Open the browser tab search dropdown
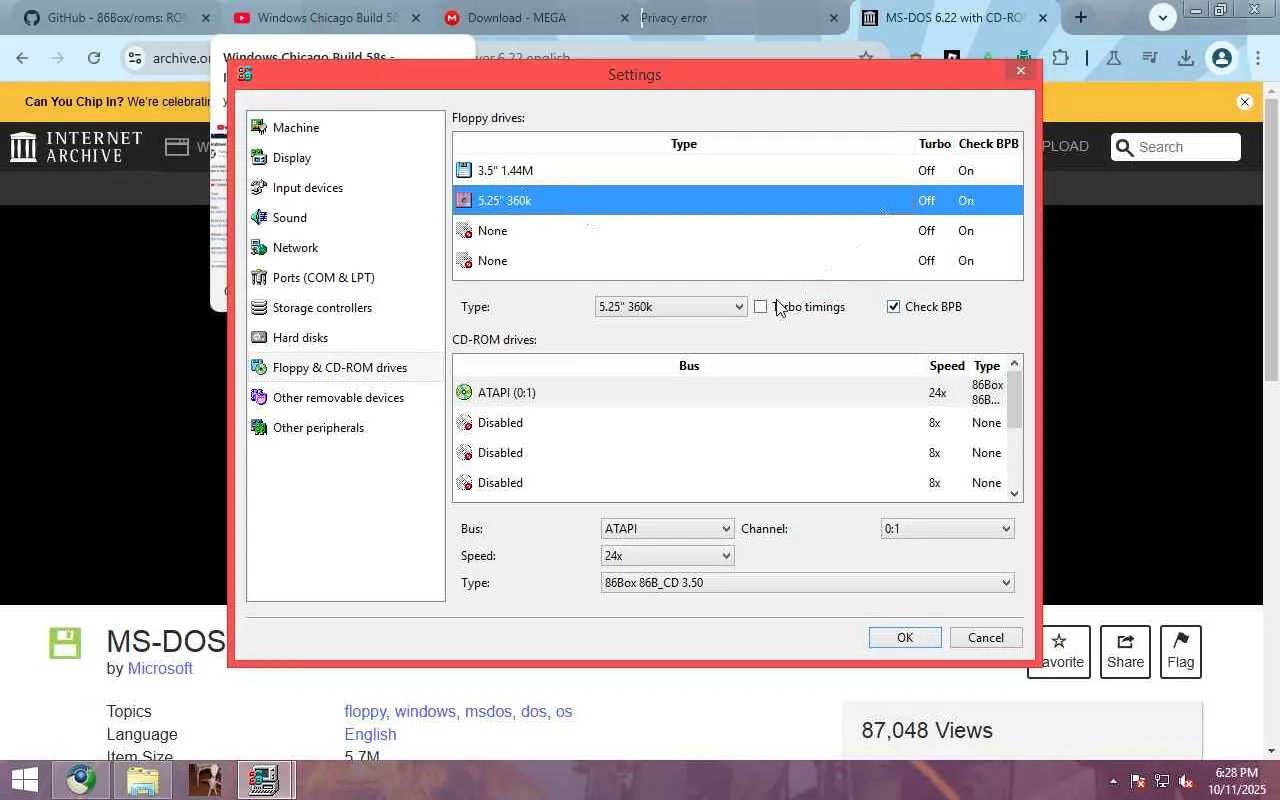The image size is (1280, 800). 1162,17
